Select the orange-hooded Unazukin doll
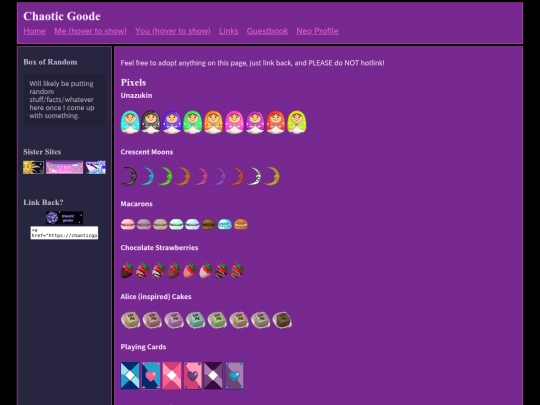Viewport: 540px width, 405px height. tap(214, 122)
